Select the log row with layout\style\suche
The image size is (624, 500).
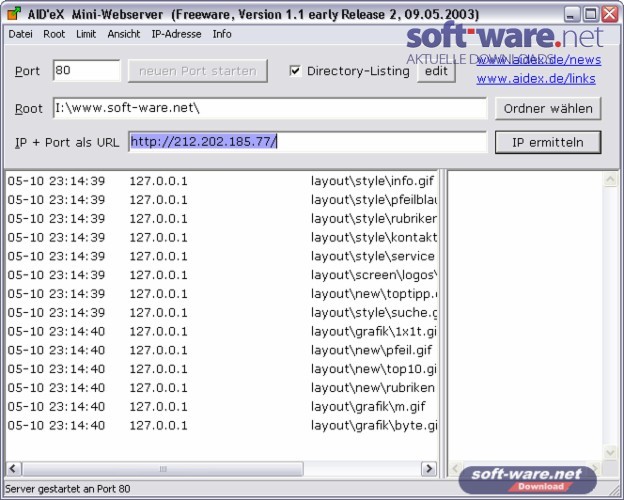(x=222, y=312)
